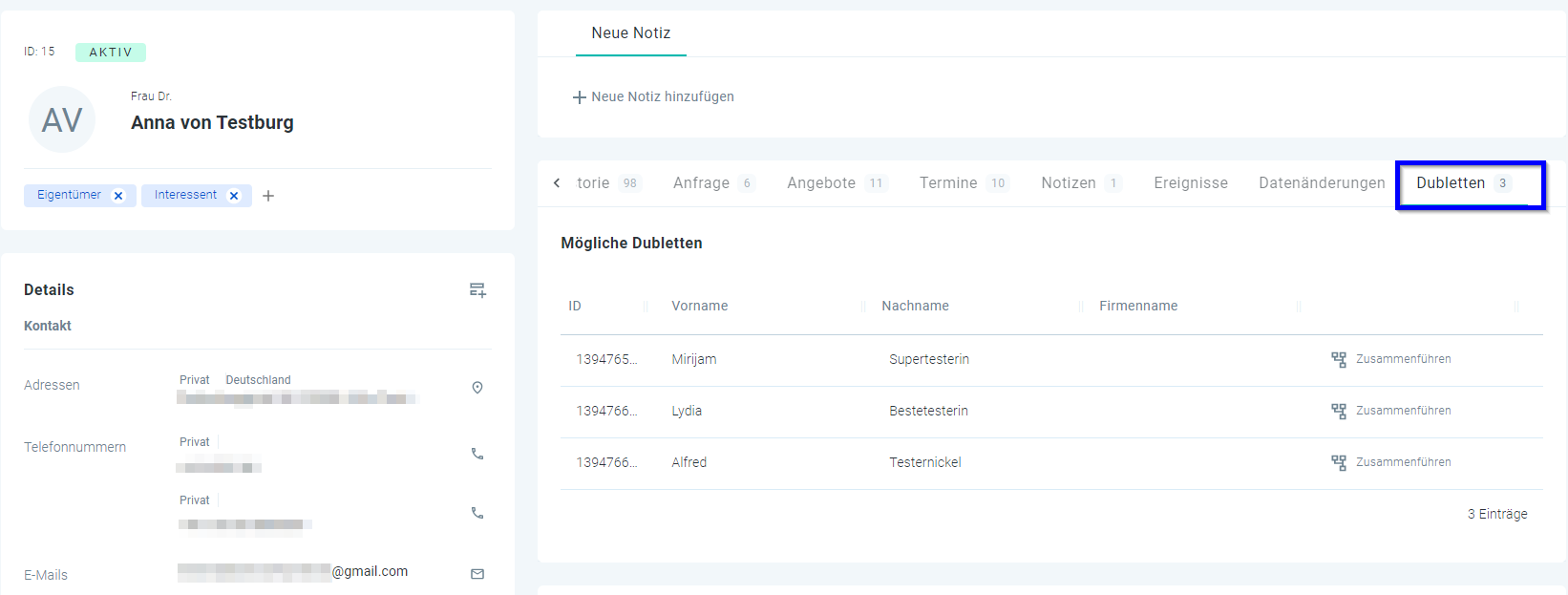The height and width of the screenshot is (595, 1568).
Task: Merge the Alfred Testernickel duplicate entry
Action: 1391,462
